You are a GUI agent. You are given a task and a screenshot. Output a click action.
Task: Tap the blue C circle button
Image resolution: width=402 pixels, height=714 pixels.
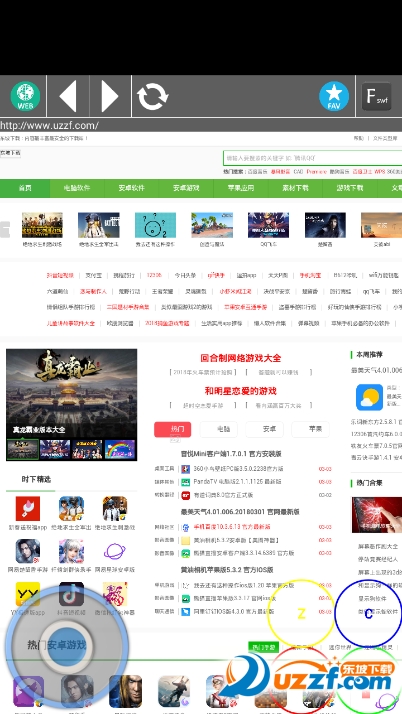point(368,613)
